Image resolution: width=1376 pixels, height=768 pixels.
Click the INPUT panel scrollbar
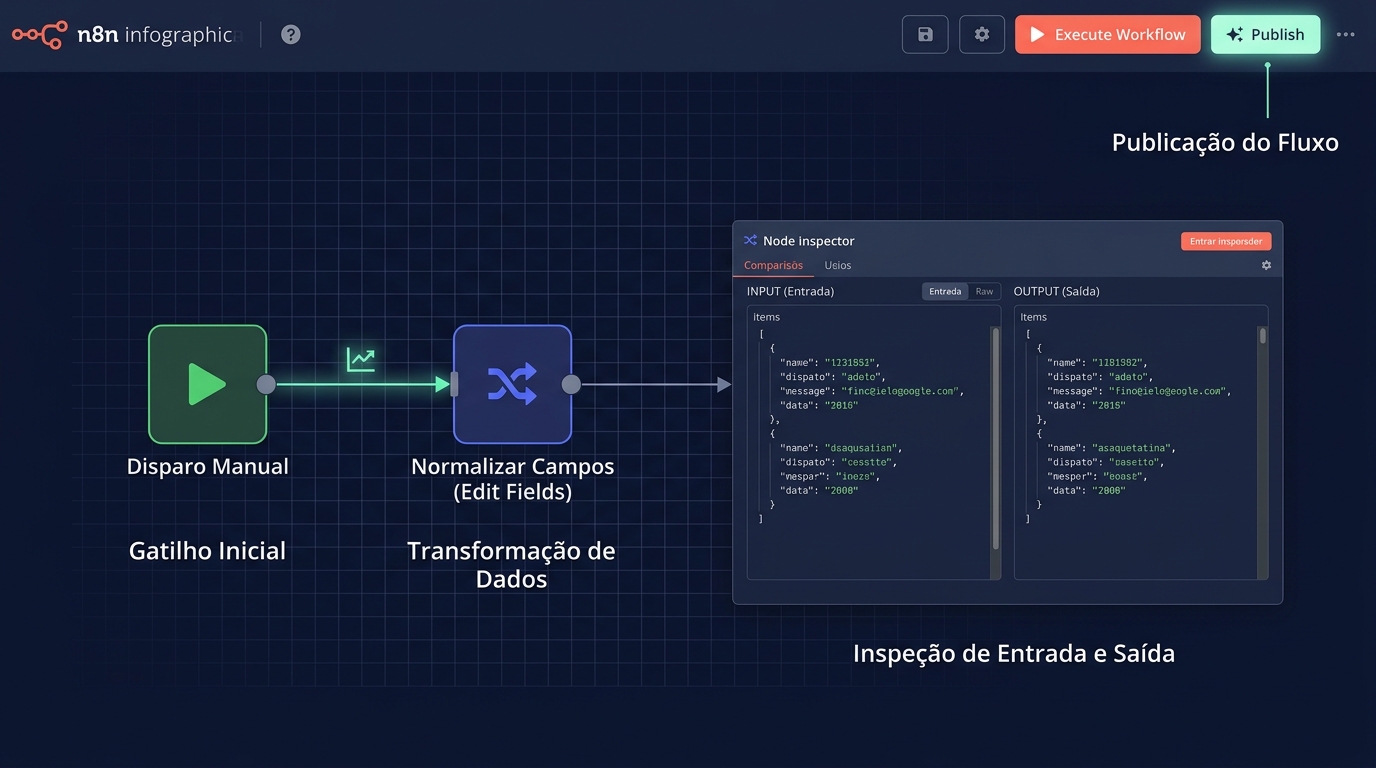click(995, 439)
